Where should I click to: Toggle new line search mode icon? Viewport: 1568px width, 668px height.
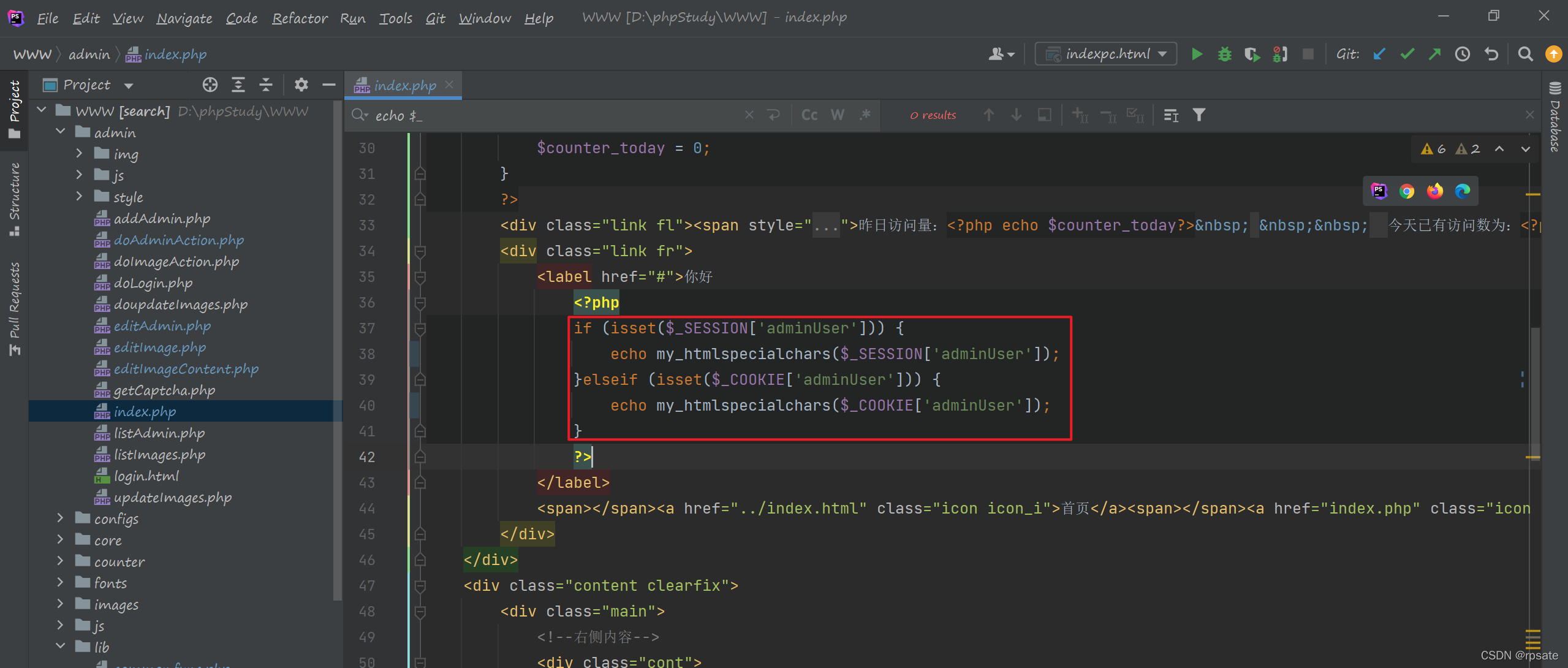[773, 115]
